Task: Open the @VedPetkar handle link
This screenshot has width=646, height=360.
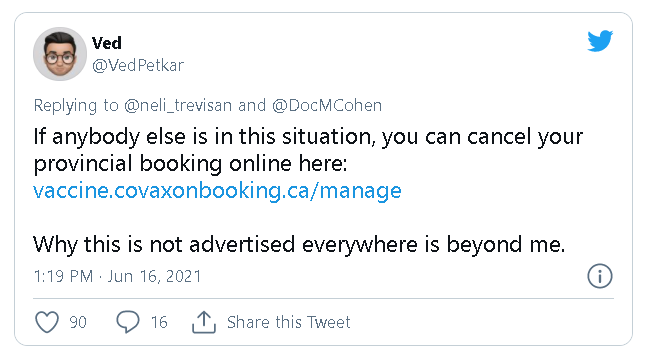Action: coord(138,65)
